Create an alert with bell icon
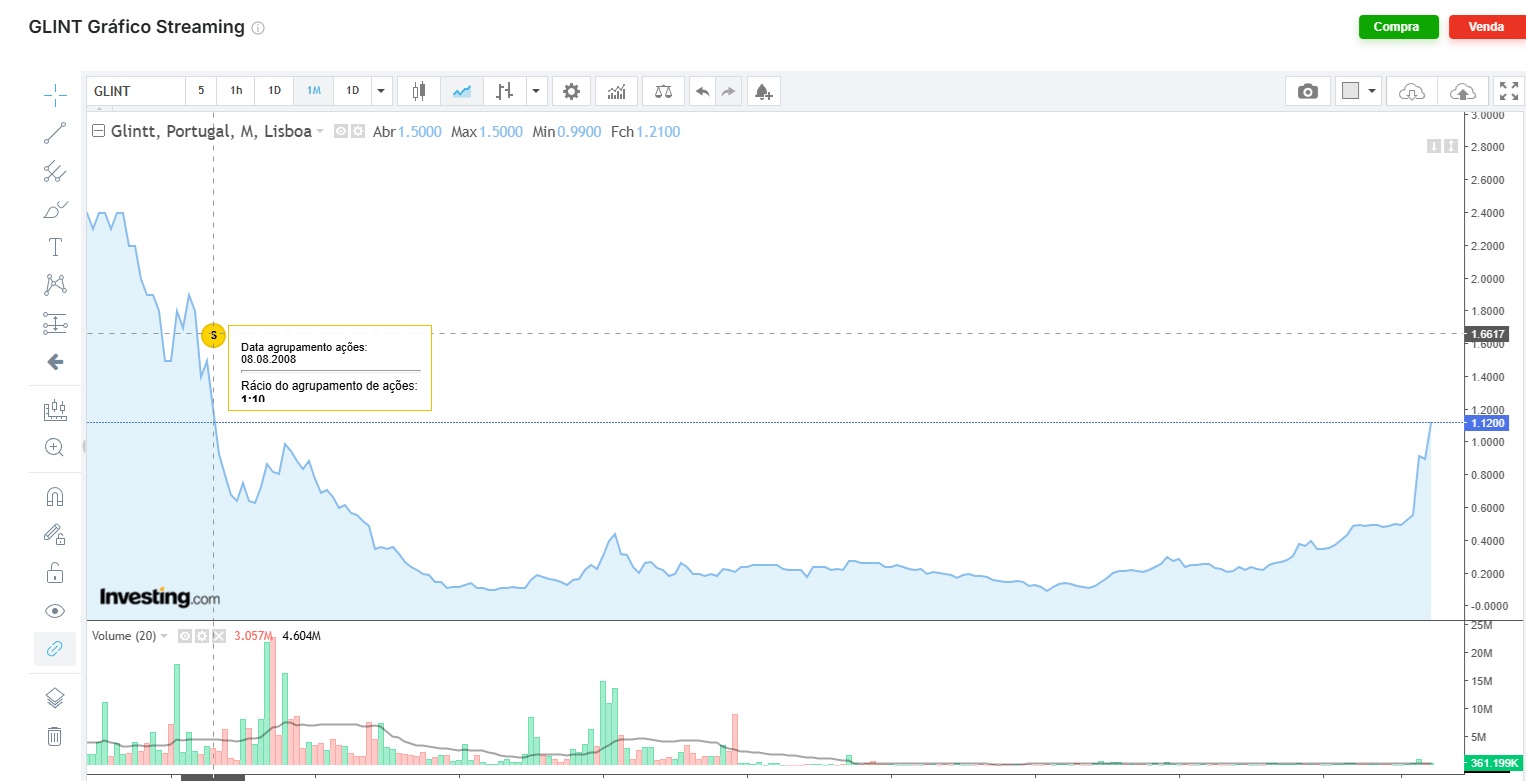Viewport: 1526px width, 781px height. click(x=764, y=91)
